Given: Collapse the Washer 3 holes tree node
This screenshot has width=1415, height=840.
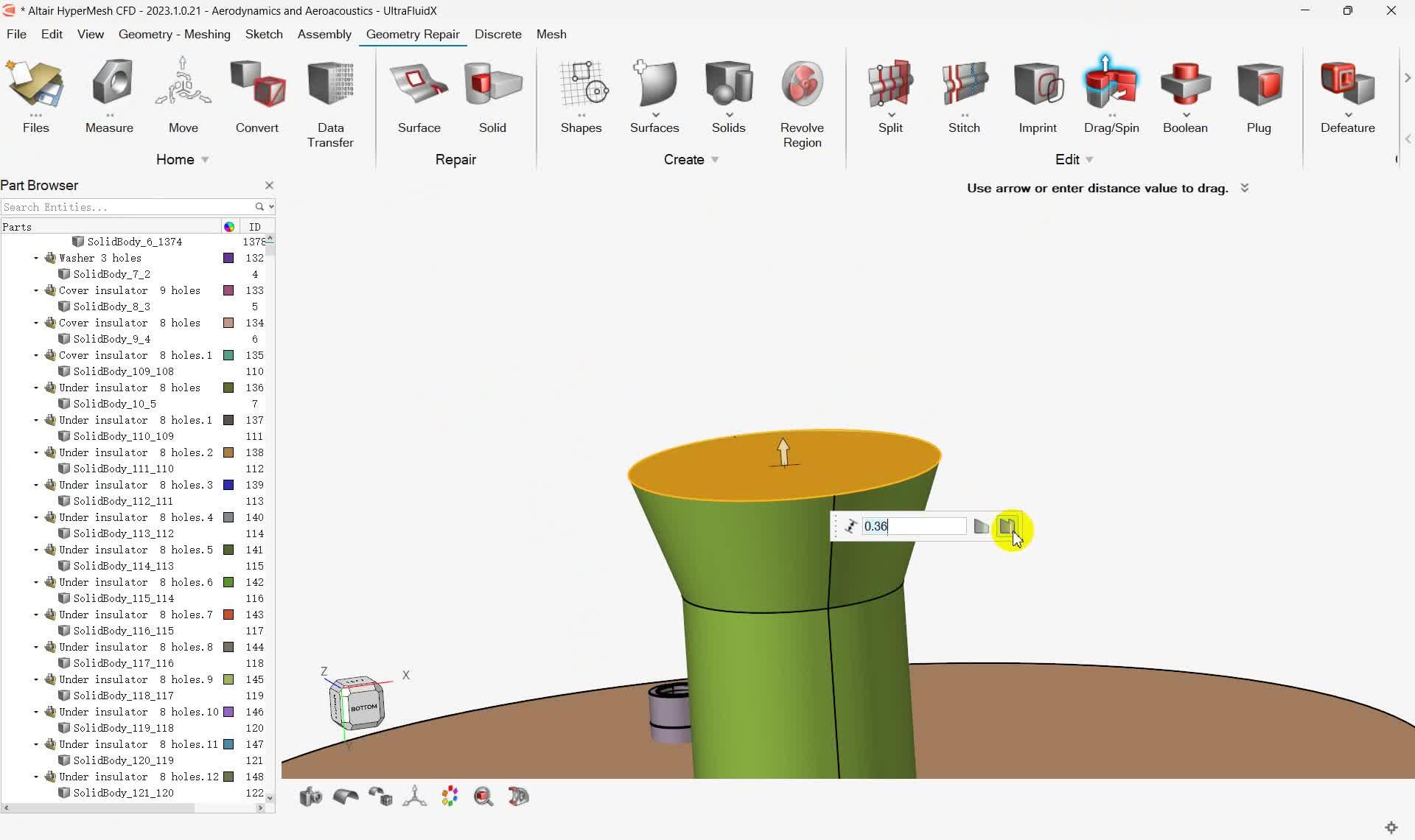Looking at the screenshot, I should (36, 258).
